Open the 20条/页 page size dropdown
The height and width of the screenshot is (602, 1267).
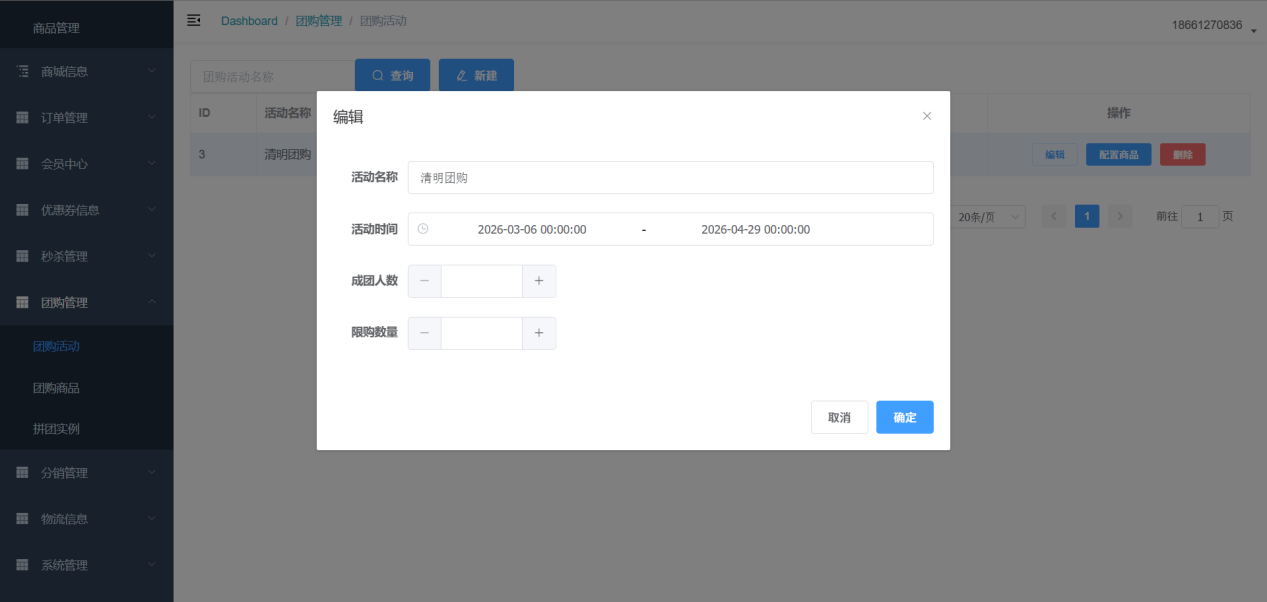988,217
